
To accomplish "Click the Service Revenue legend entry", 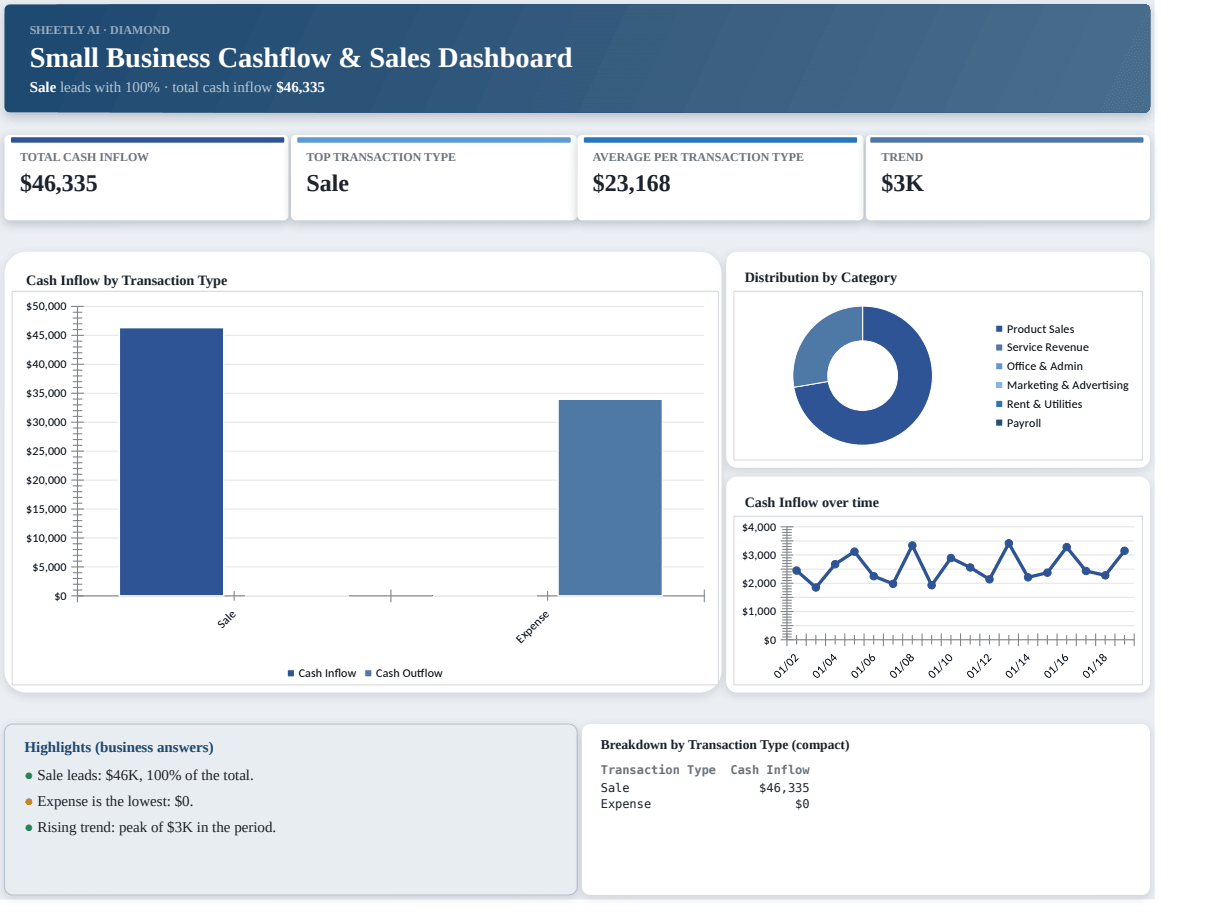I will tap(1042, 348).
